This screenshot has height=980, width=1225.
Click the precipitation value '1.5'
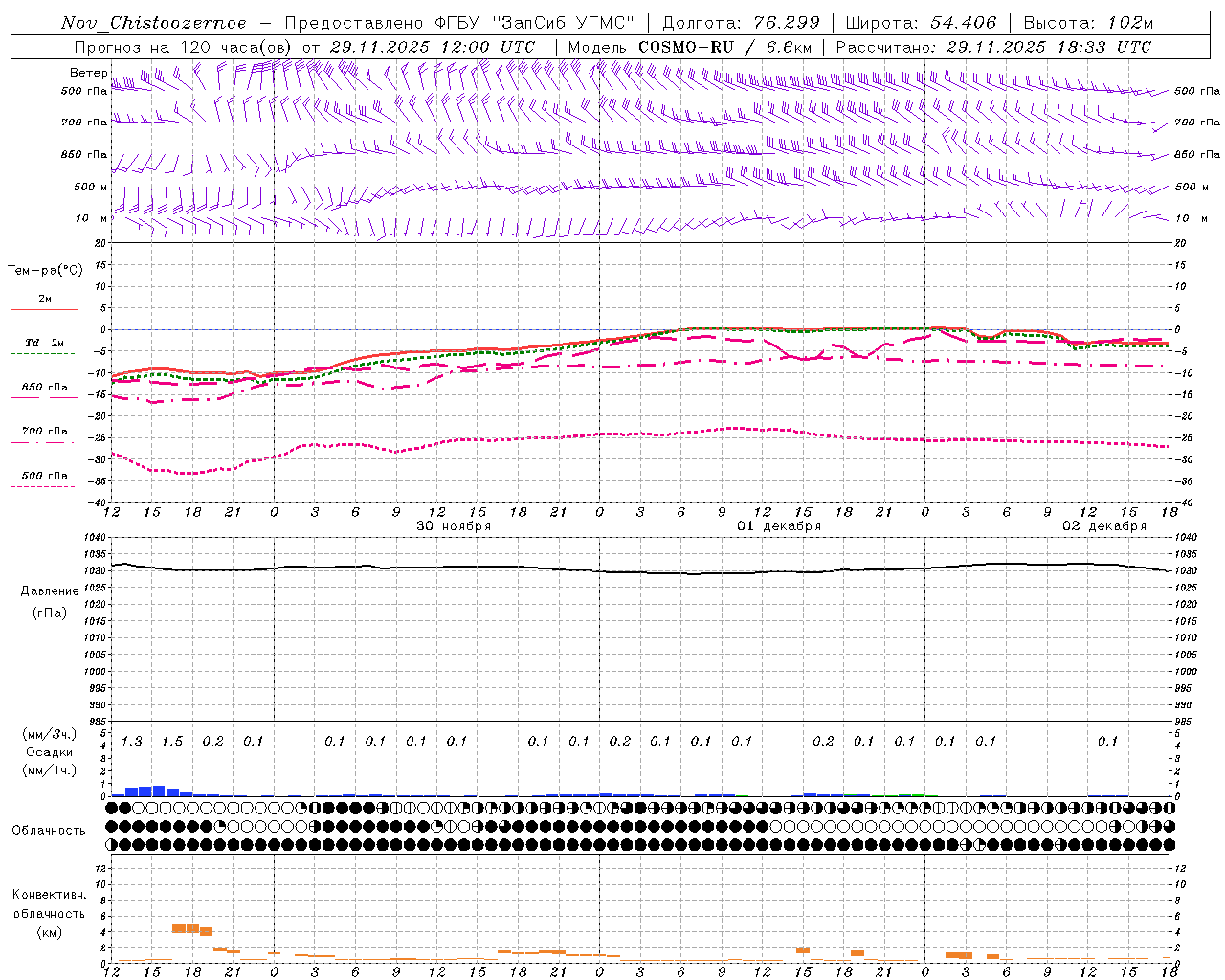[x=172, y=742]
